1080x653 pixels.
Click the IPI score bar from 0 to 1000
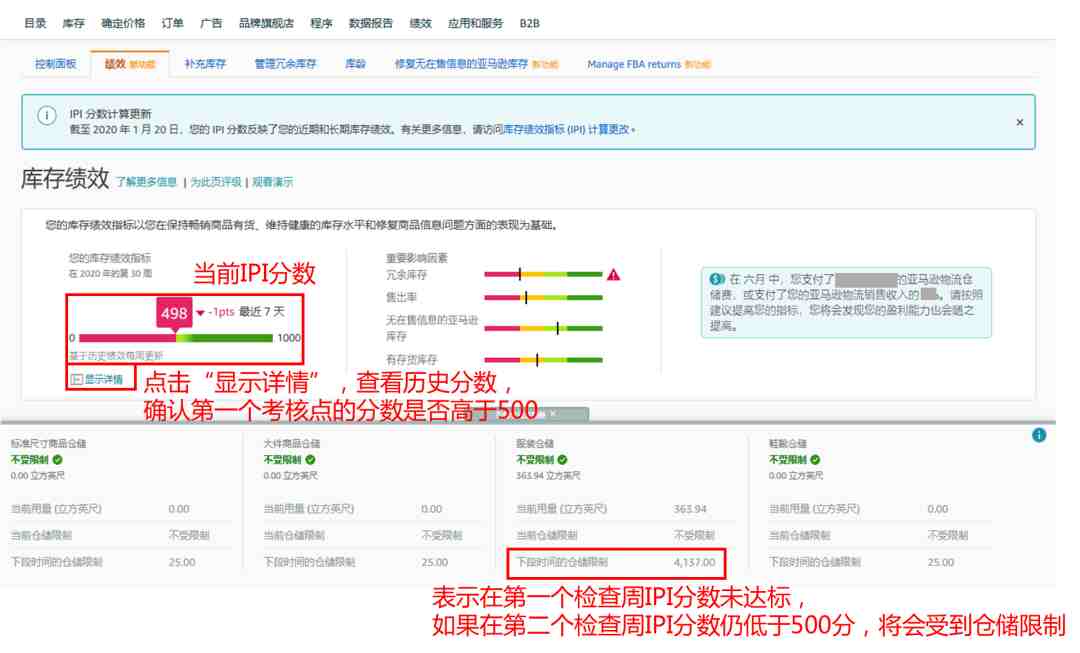pos(176,338)
